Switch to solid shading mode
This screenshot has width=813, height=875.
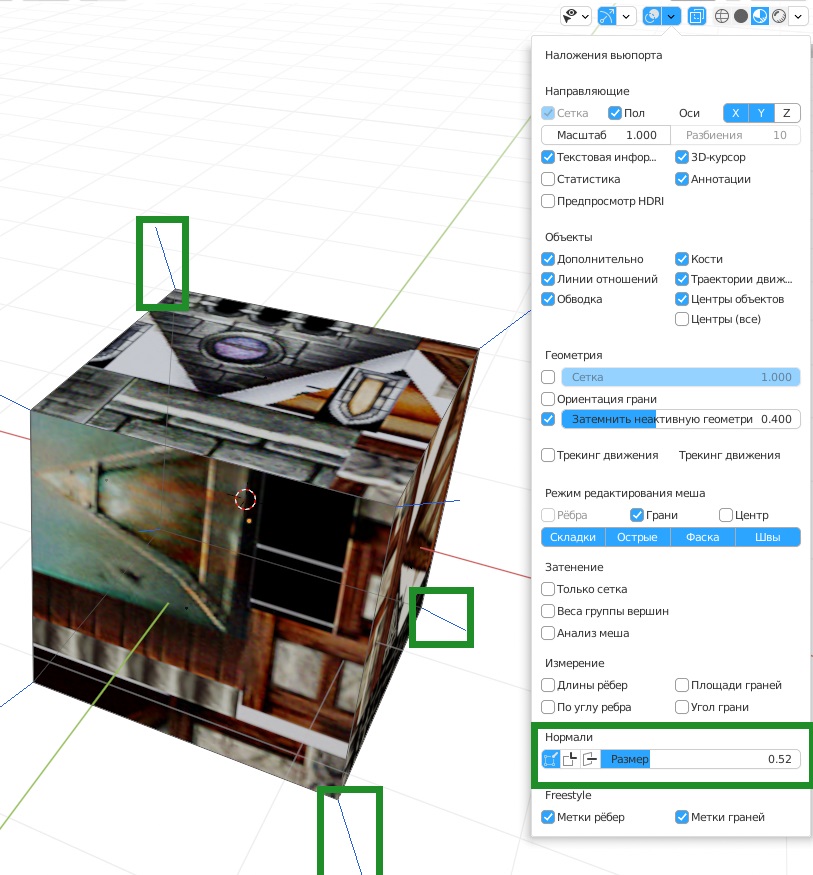point(741,16)
